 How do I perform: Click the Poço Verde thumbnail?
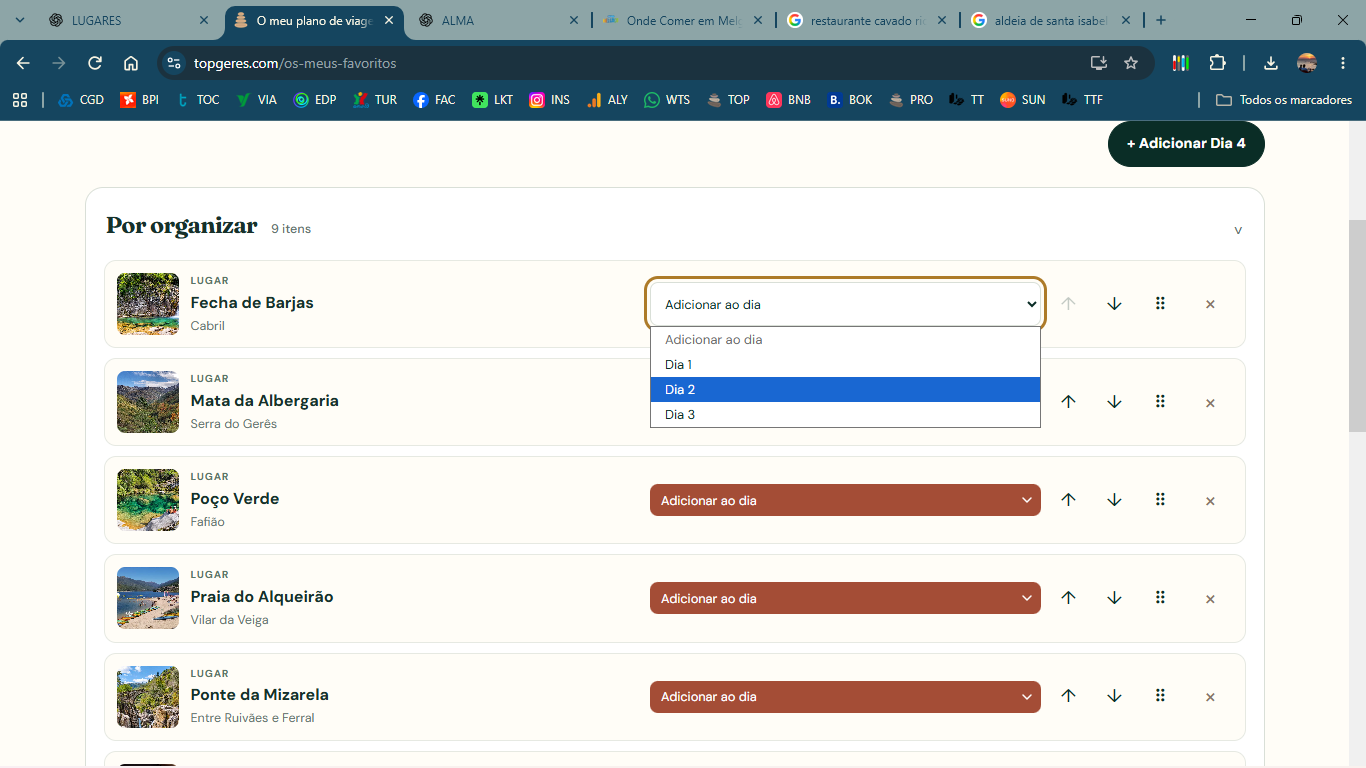[148, 500]
